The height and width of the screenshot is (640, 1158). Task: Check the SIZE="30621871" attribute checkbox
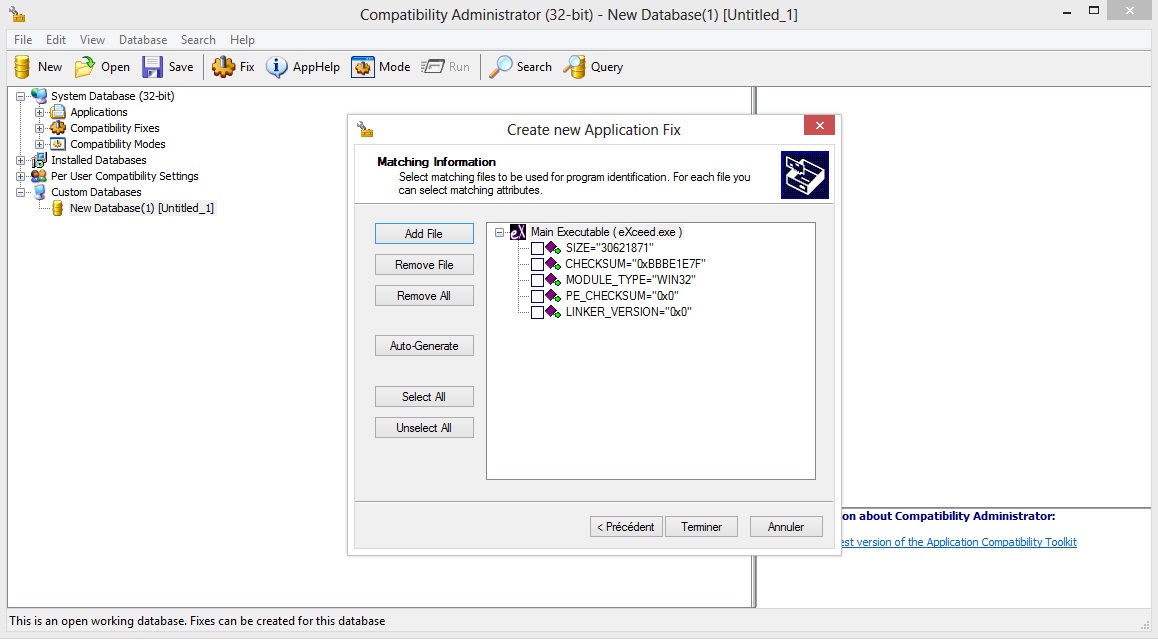point(538,248)
